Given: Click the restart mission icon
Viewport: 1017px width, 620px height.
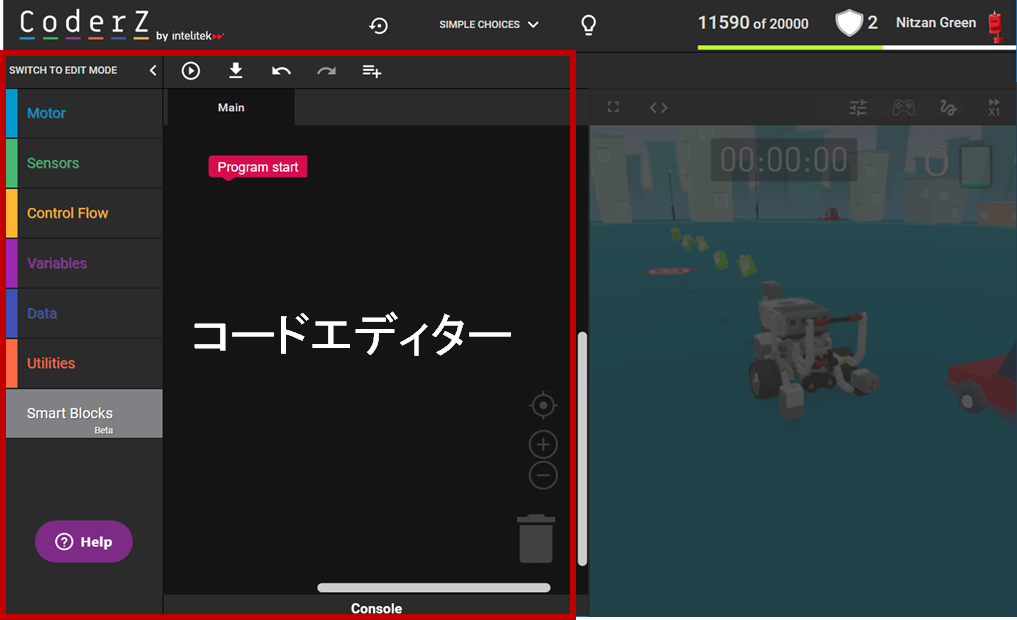Looking at the screenshot, I should tap(379, 25).
